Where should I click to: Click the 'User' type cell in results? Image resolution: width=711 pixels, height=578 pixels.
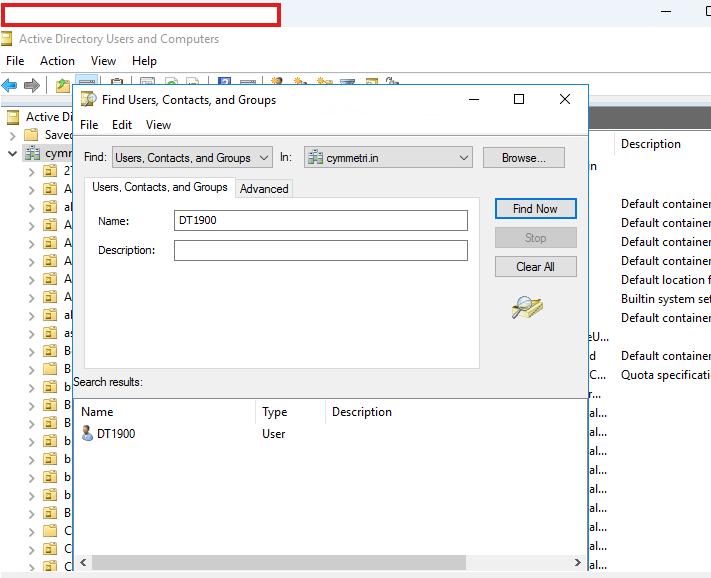pyautogui.click(x=273, y=434)
